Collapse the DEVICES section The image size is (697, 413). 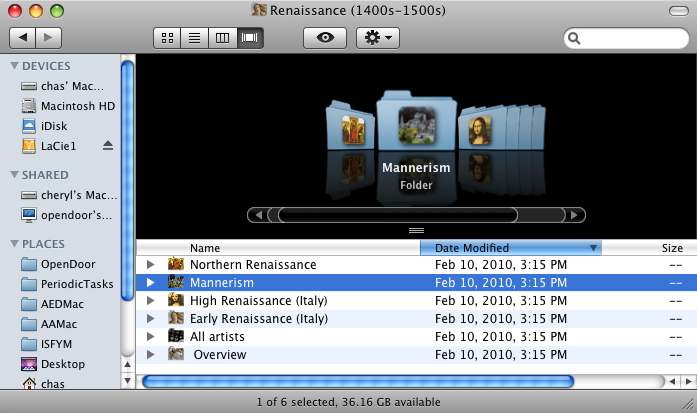pos(14,66)
